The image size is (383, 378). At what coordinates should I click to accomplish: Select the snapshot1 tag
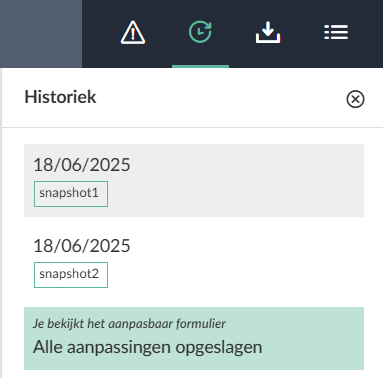tap(71, 194)
